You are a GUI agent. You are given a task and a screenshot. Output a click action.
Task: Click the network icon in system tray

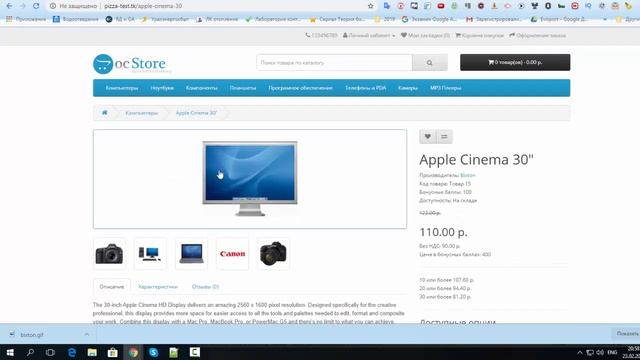click(x=590, y=352)
